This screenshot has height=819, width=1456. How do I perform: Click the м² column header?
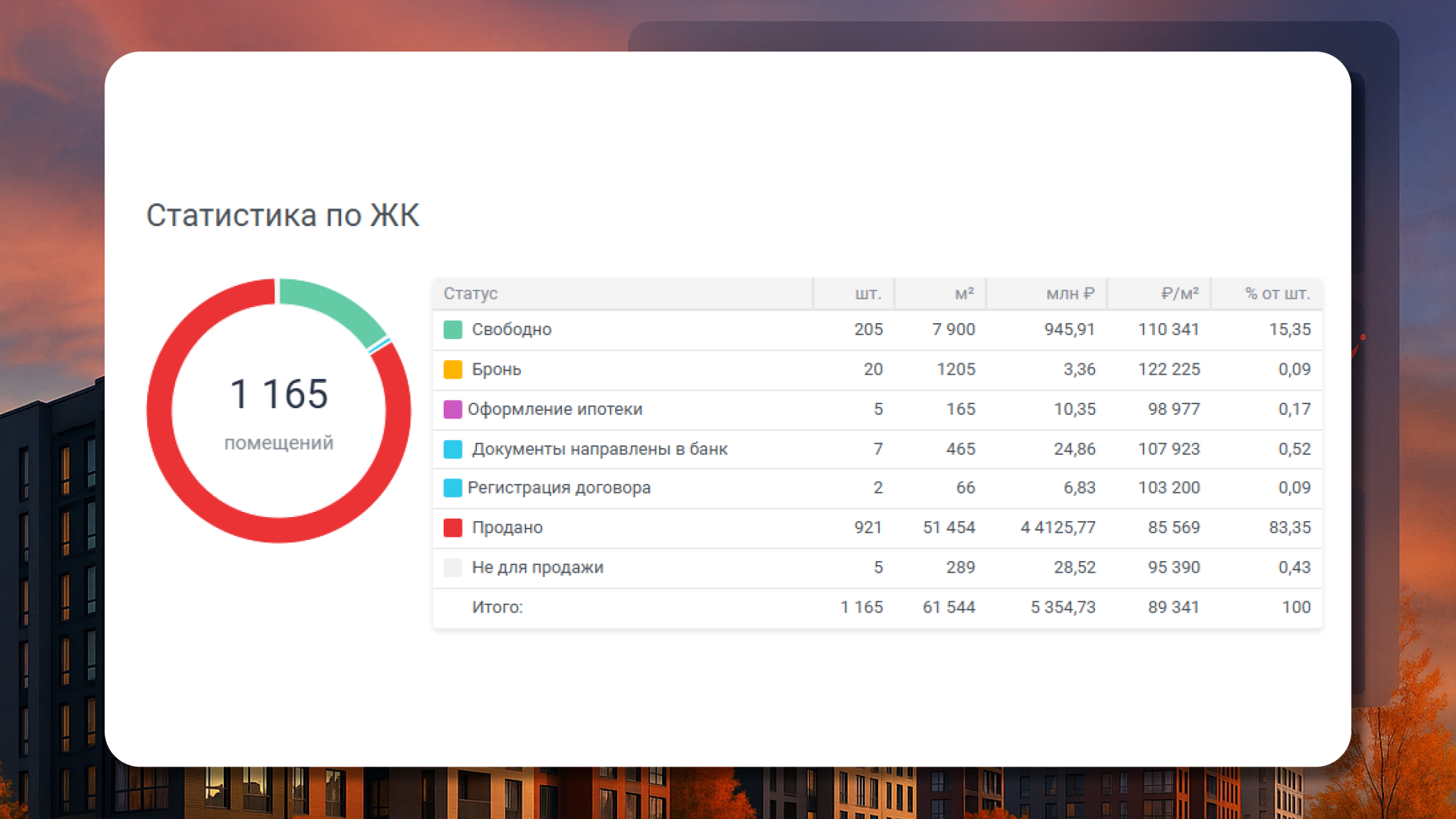[x=964, y=293]
